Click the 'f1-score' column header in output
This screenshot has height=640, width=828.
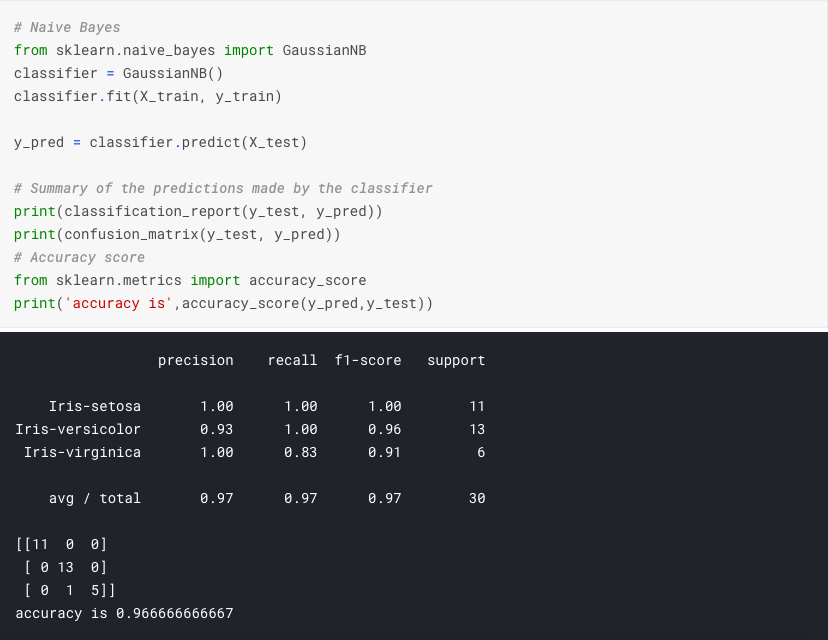pyautogui.click(x=368, y=360)
